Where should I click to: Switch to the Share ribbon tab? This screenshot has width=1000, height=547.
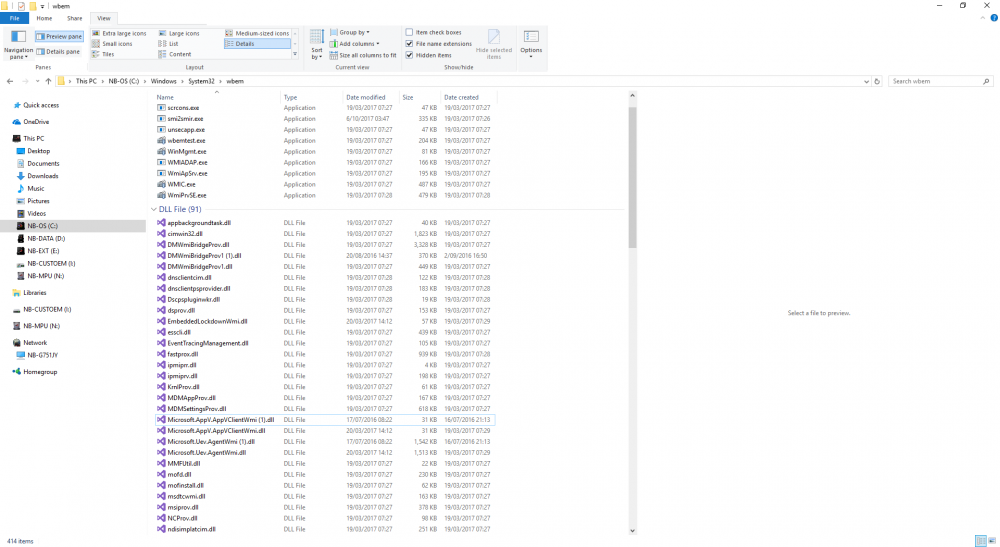tap(75, 18)
